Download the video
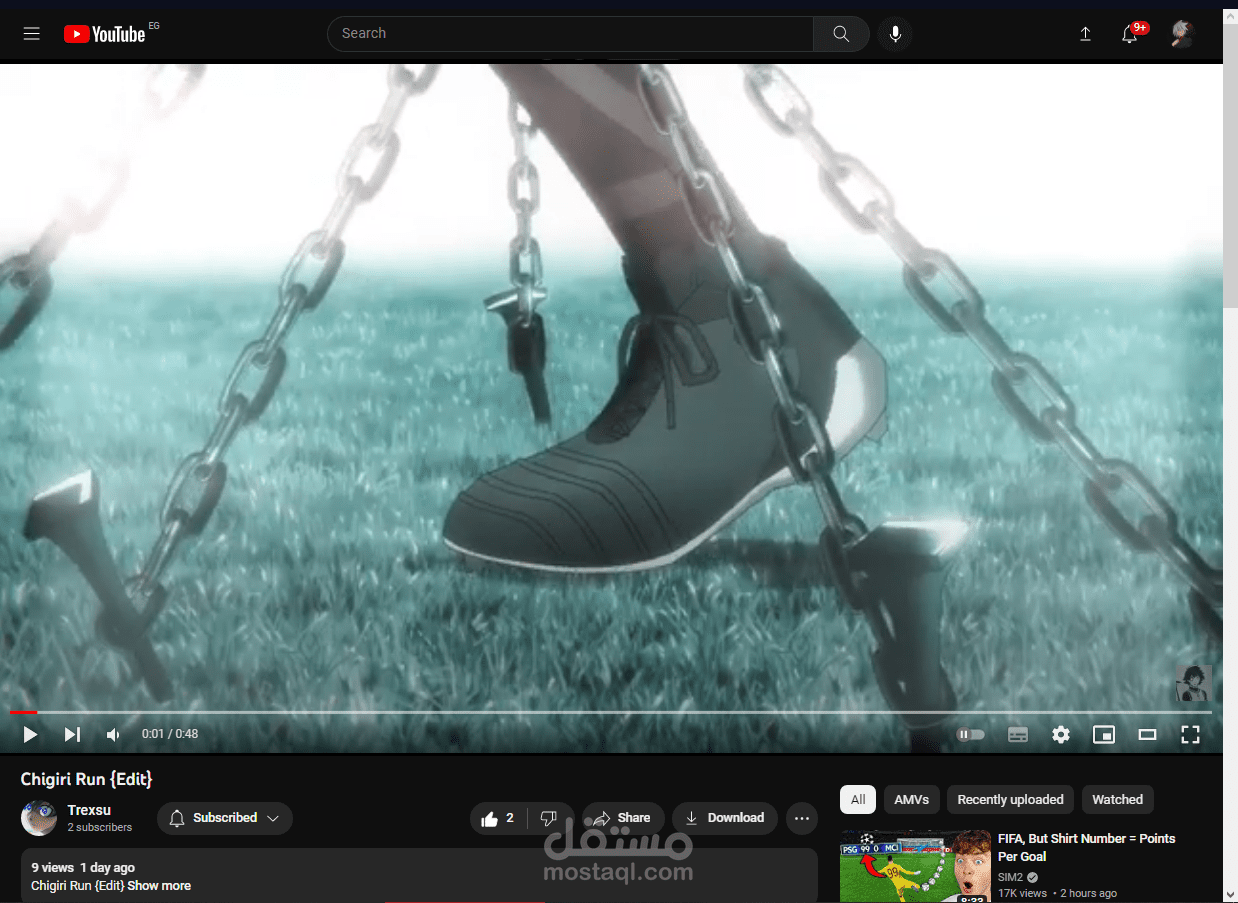The width and height of the screenshot is (1238, 903). (725, 818)
